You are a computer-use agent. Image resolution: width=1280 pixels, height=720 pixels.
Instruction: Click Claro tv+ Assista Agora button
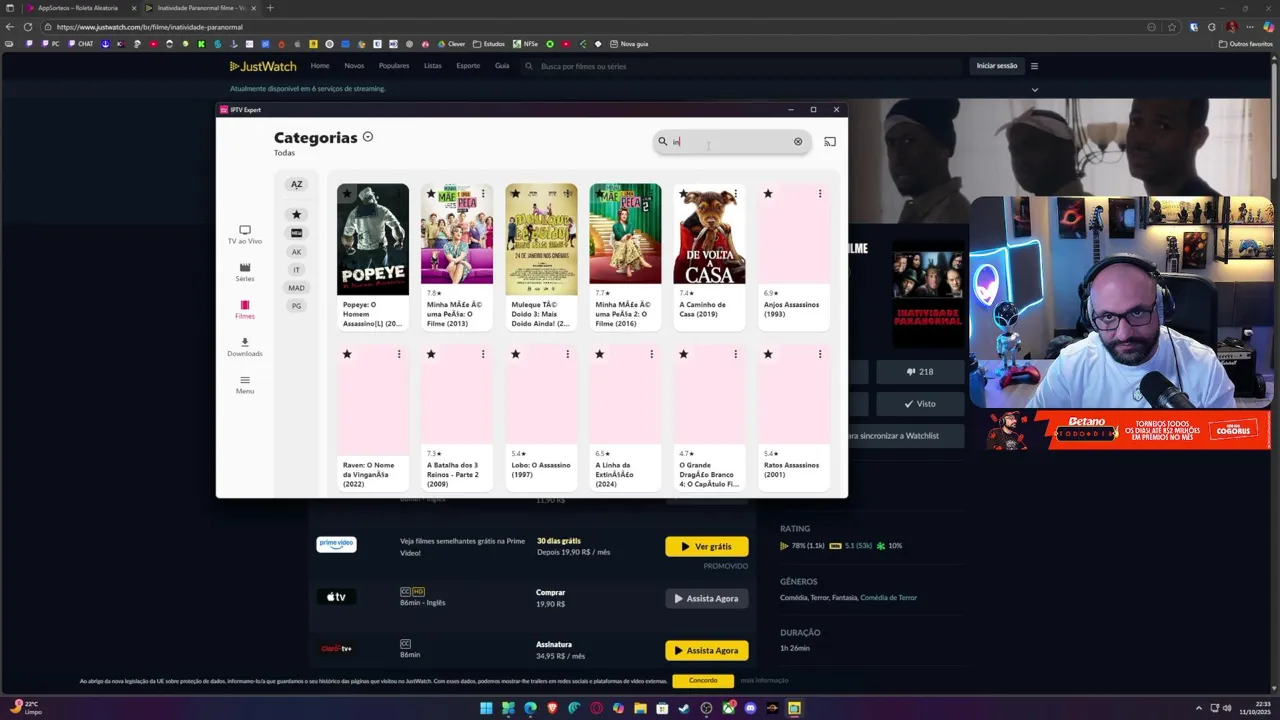707,650
